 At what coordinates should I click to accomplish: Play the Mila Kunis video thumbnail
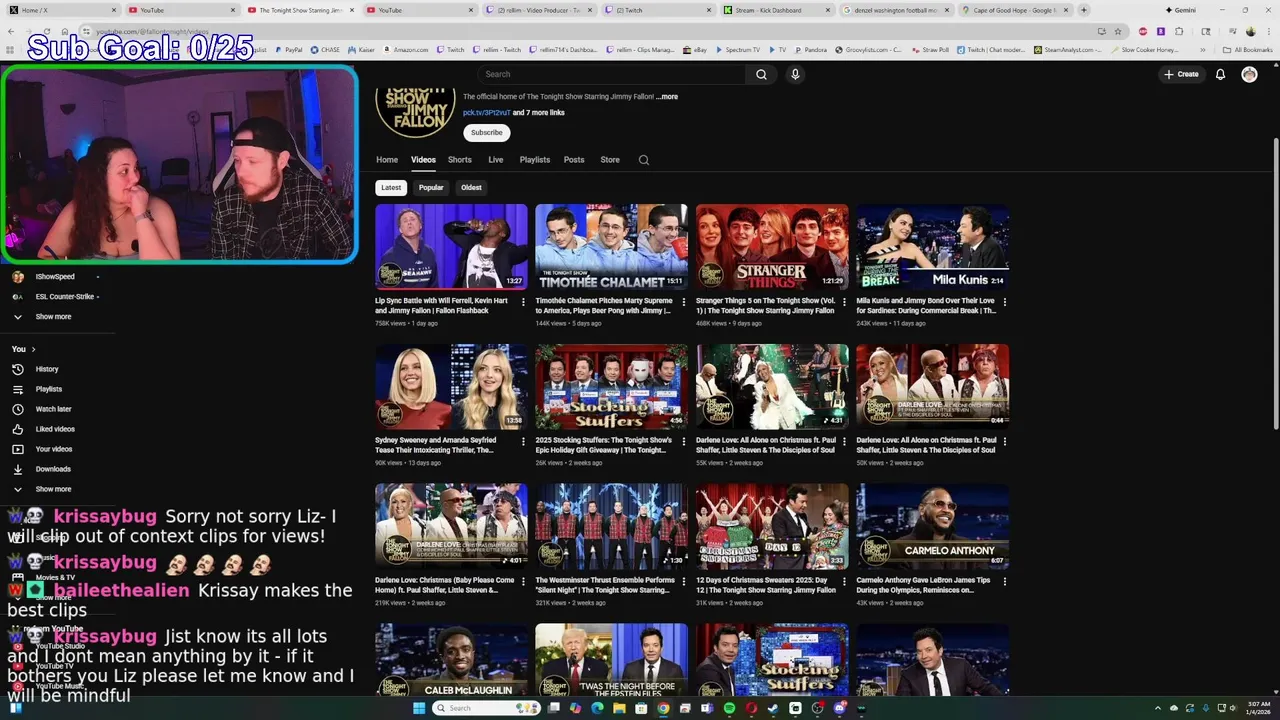(932, 247)
